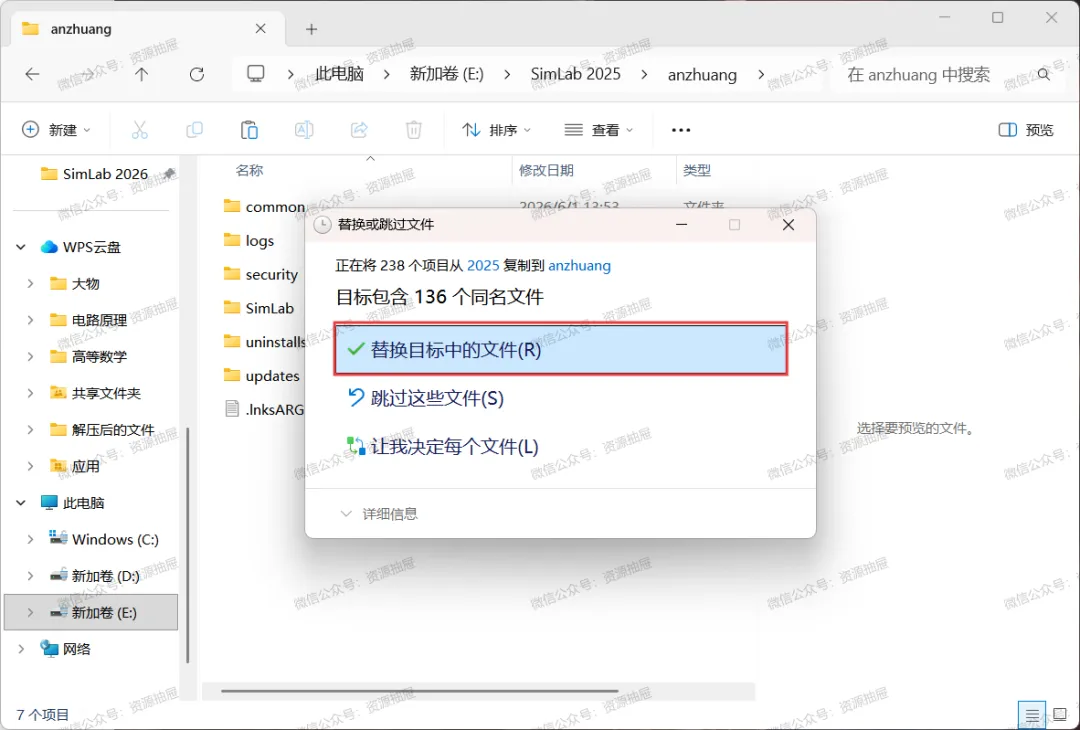Select the common folder
The image size is (1080, 730).
coord(265,207)
